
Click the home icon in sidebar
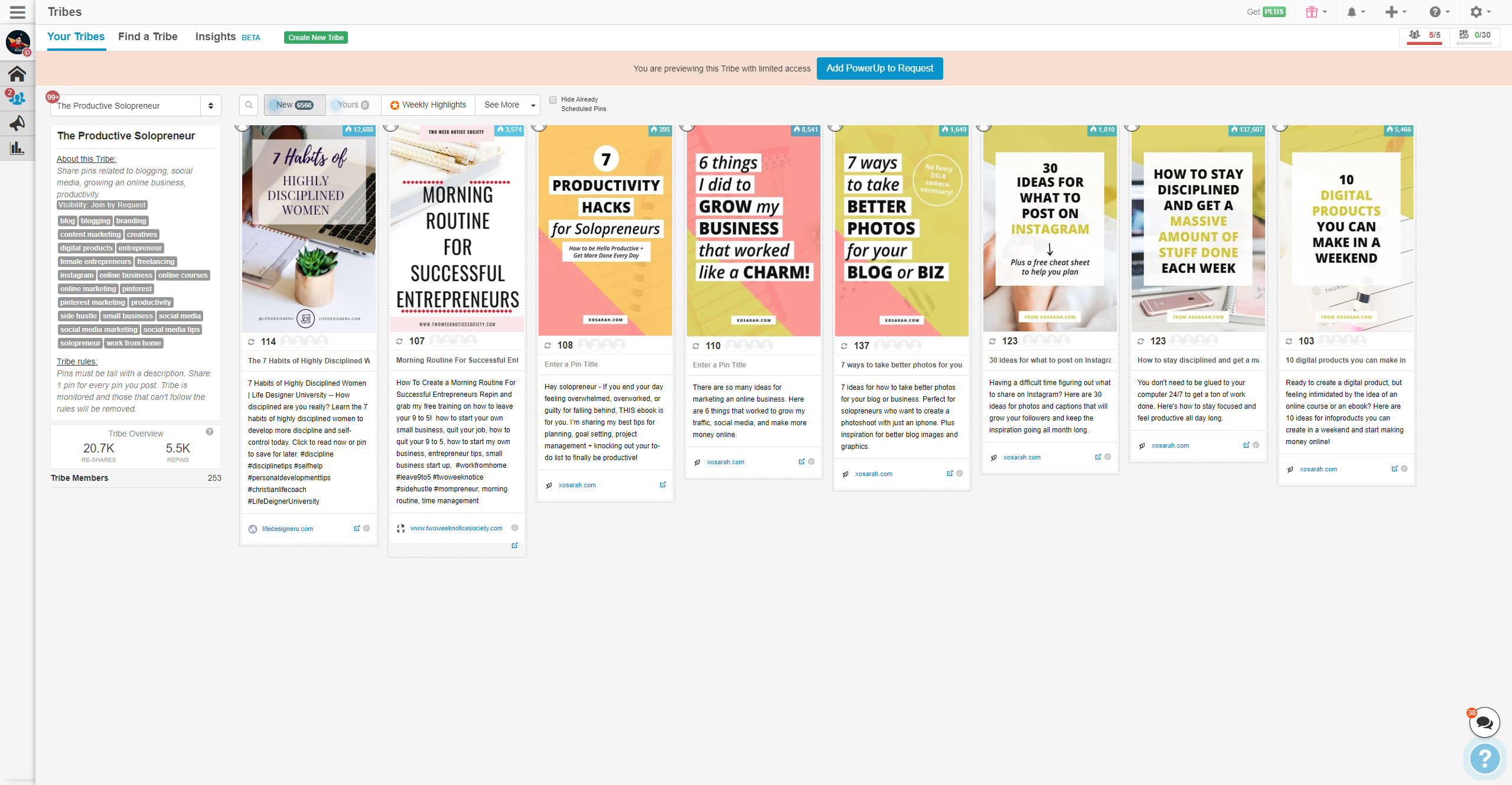[x=17, y=74]
